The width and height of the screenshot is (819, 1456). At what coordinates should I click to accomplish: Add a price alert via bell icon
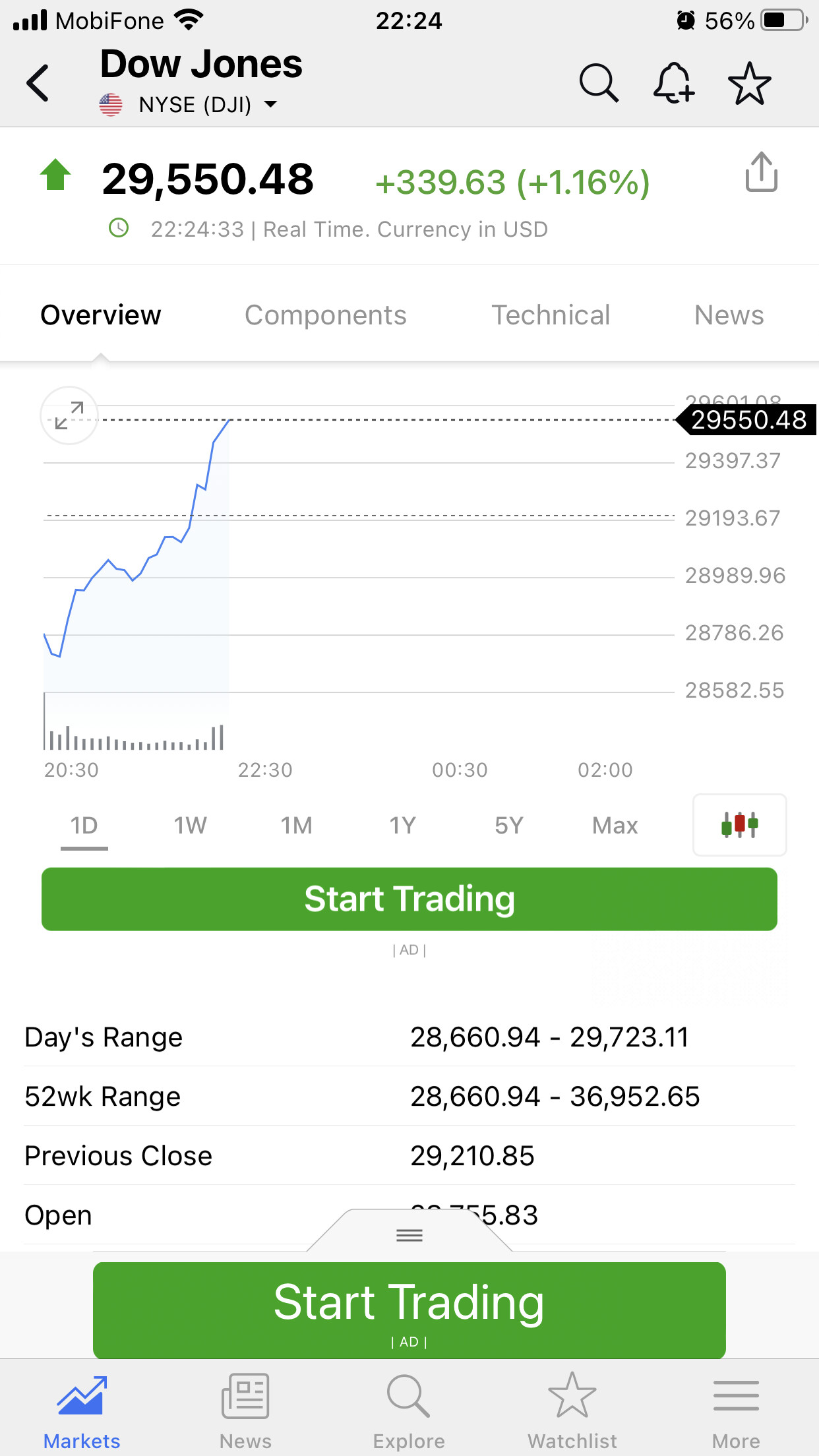[673, 83]
